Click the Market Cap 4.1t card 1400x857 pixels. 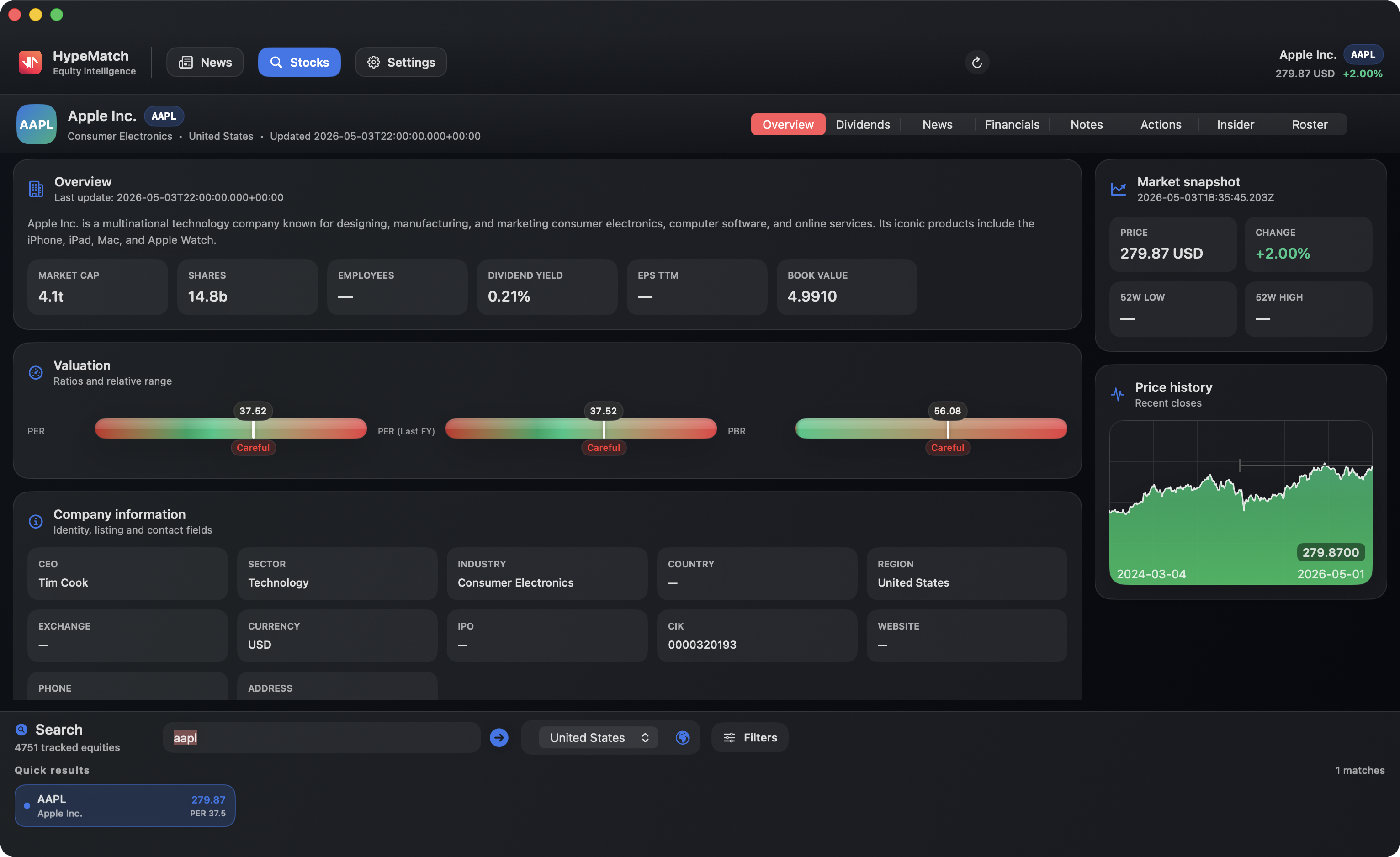click(98, 287)
